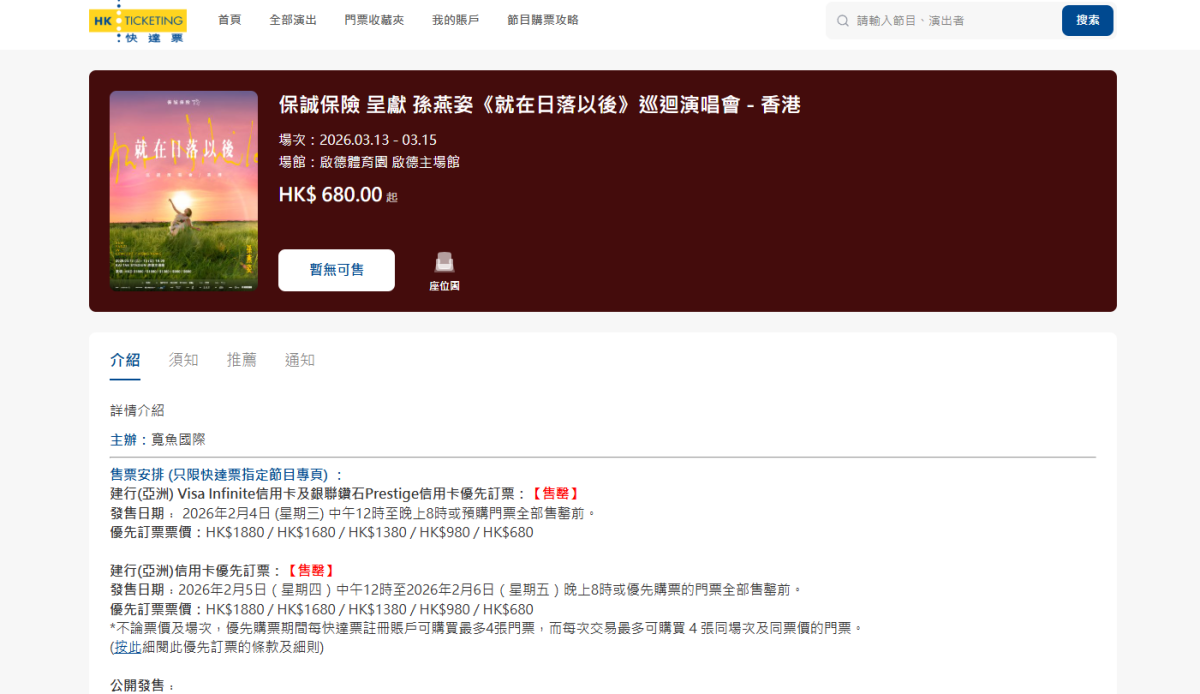The height and width of the screenshot is (694, 1200).
Task: Go to 首頁 in navigation bar
Action: pos(229,20)
